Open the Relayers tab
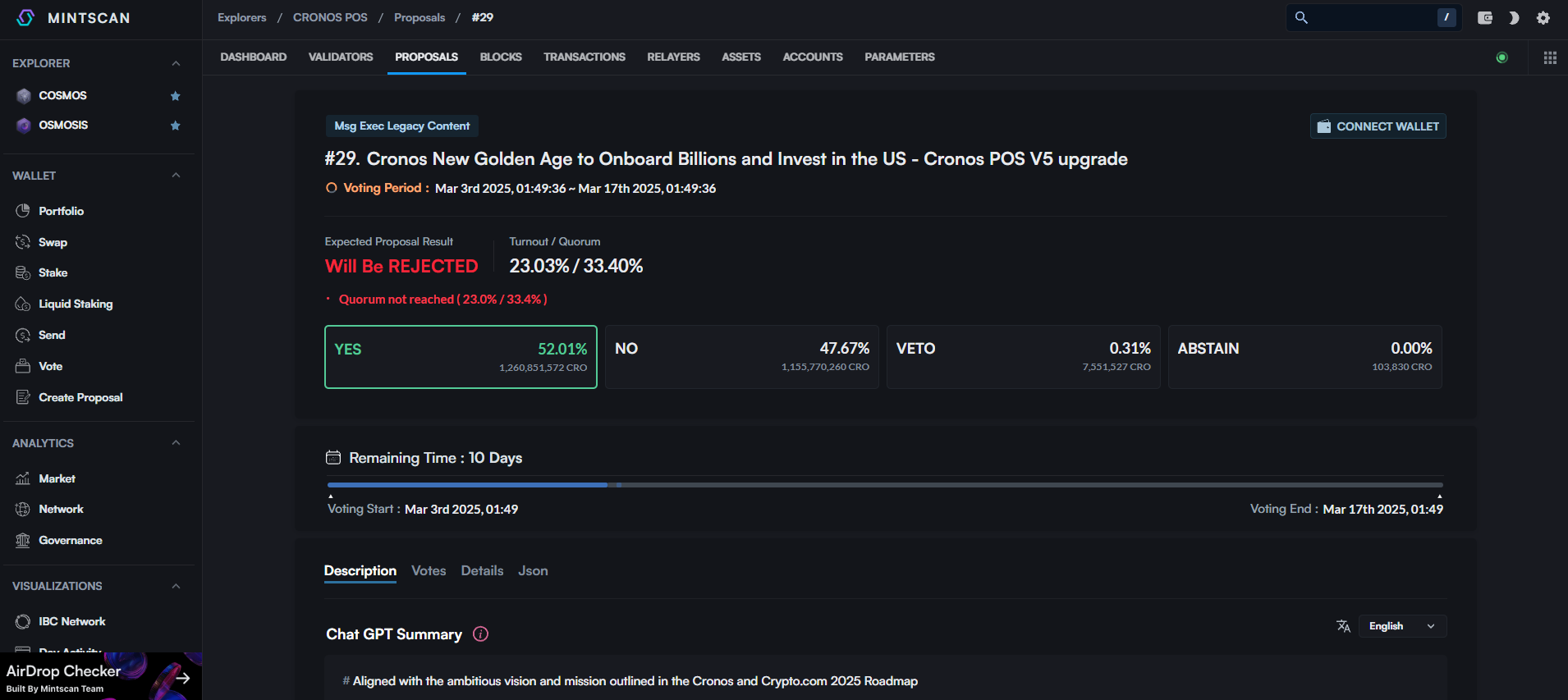The width and height of the screenshot is (1568, 700). [x=673, y=57]
